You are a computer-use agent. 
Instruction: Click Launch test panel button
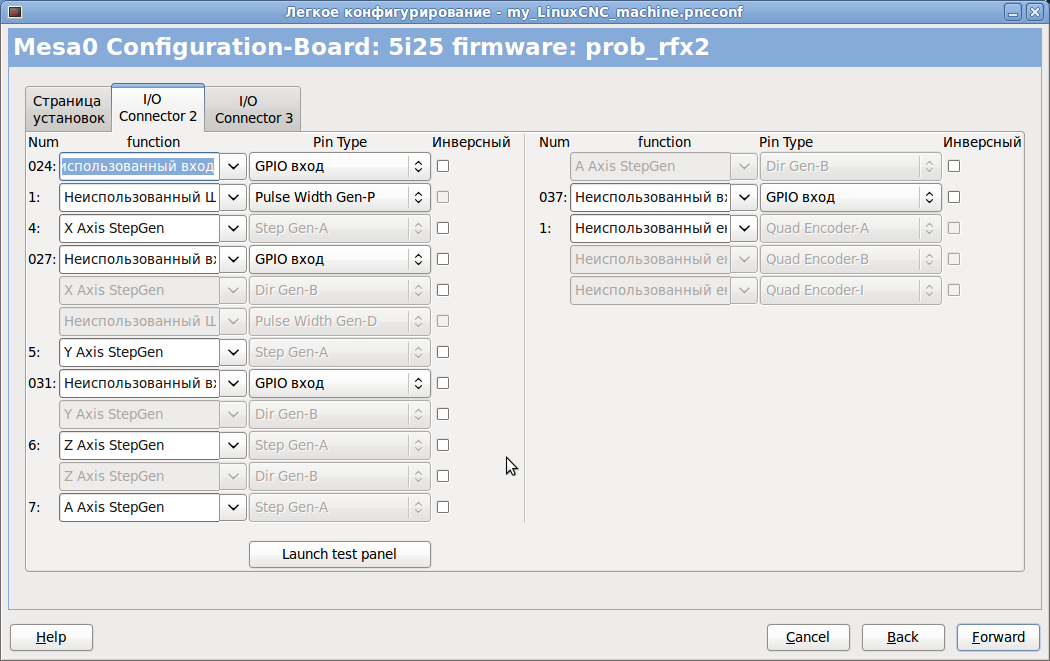point(340,555)
